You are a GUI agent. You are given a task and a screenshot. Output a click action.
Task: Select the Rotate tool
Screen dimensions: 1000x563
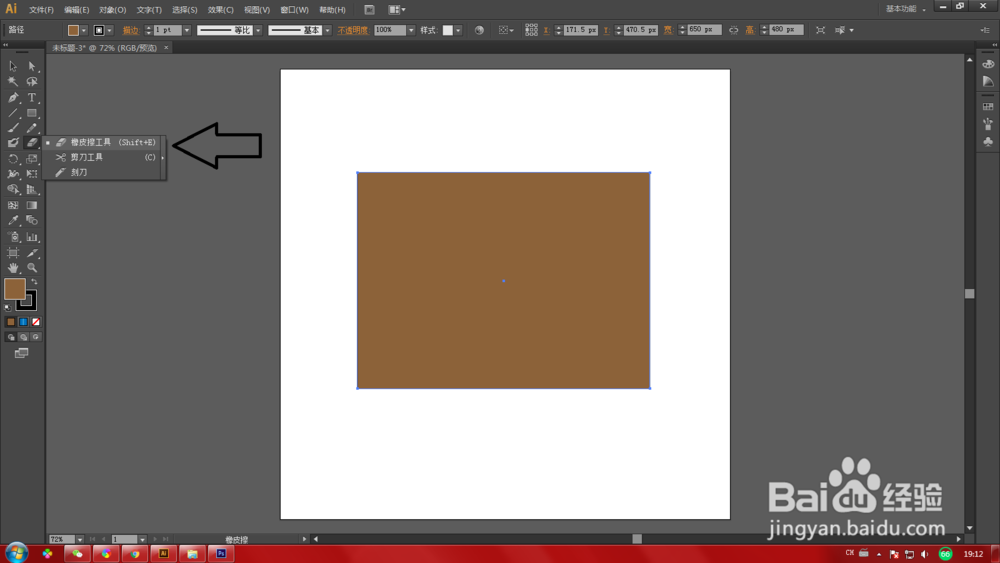(x=13, y=159)
